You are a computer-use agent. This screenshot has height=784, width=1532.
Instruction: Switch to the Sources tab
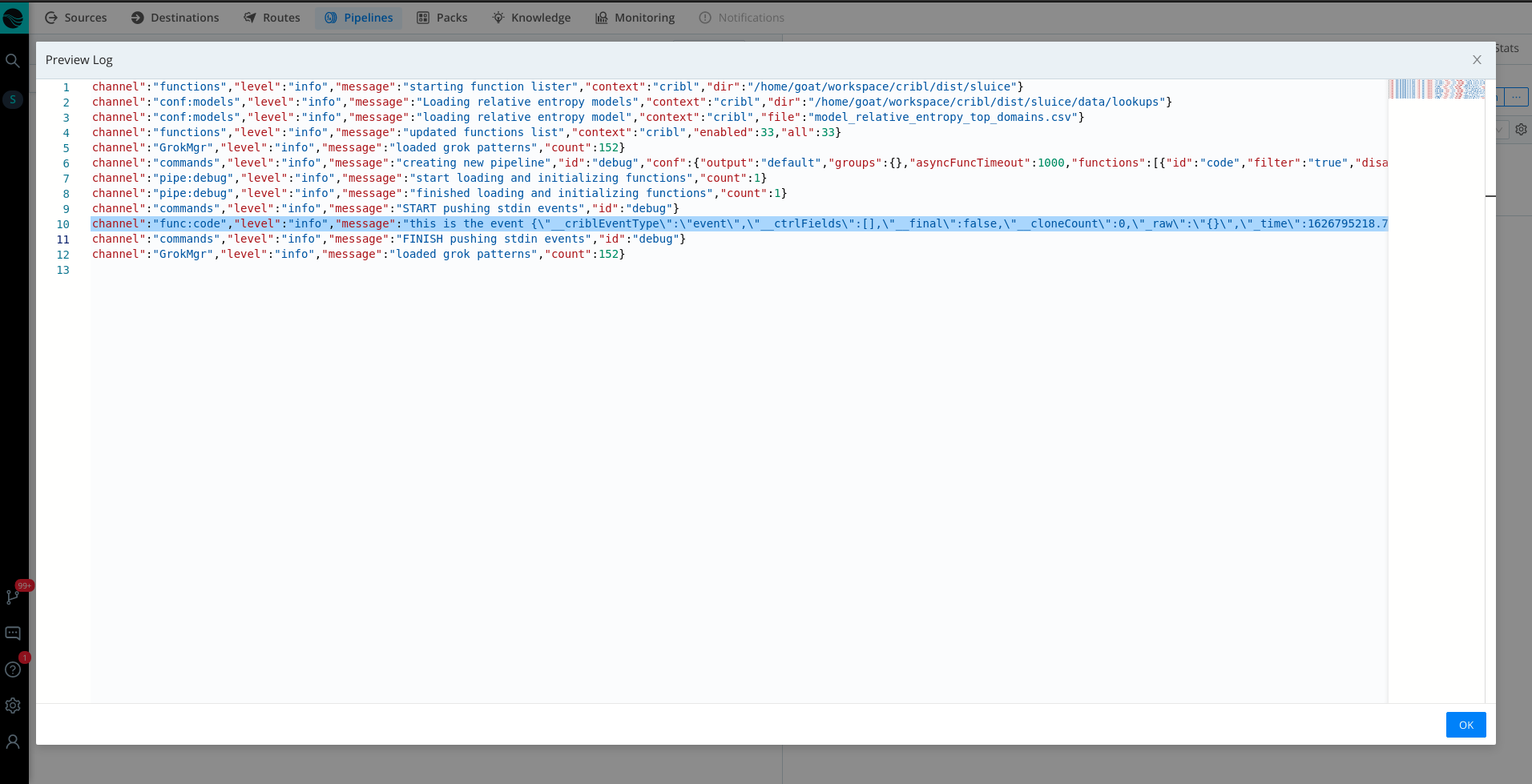point(75,17)
